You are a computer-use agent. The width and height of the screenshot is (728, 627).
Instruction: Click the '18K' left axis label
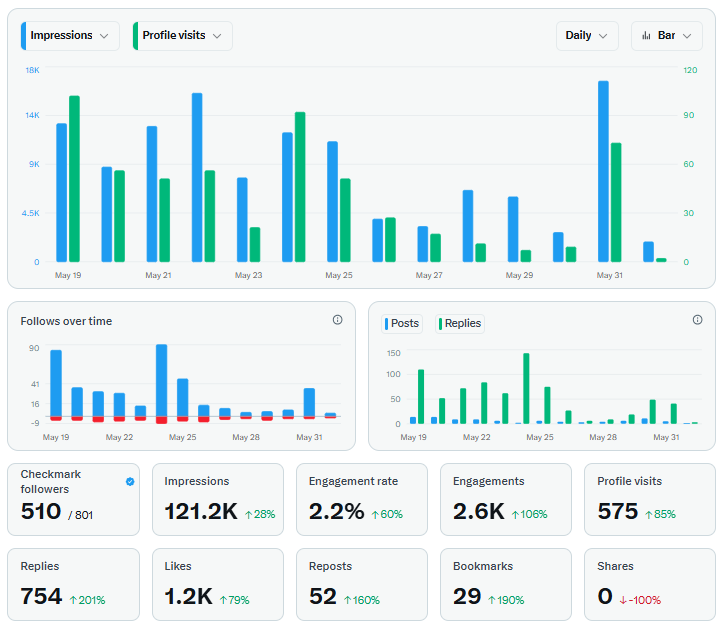click(x=32, y=70)
